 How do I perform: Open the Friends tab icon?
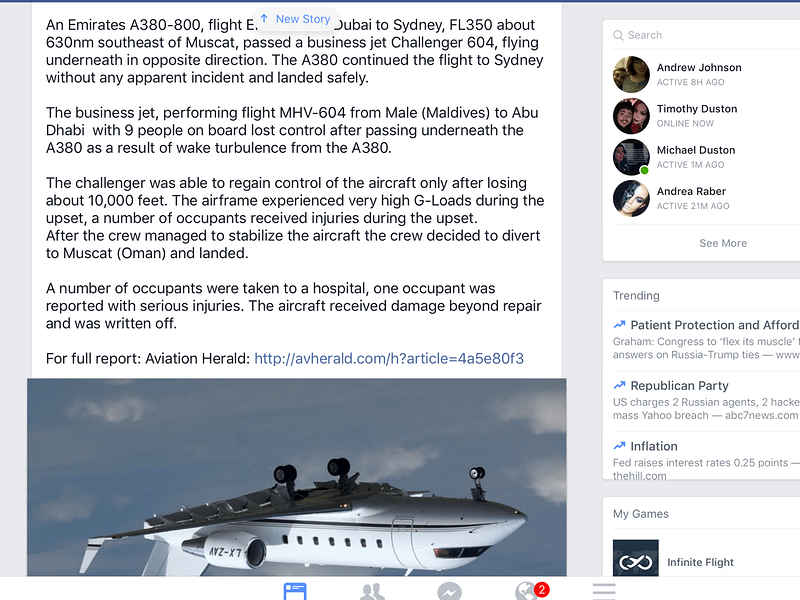coord(372,592)
